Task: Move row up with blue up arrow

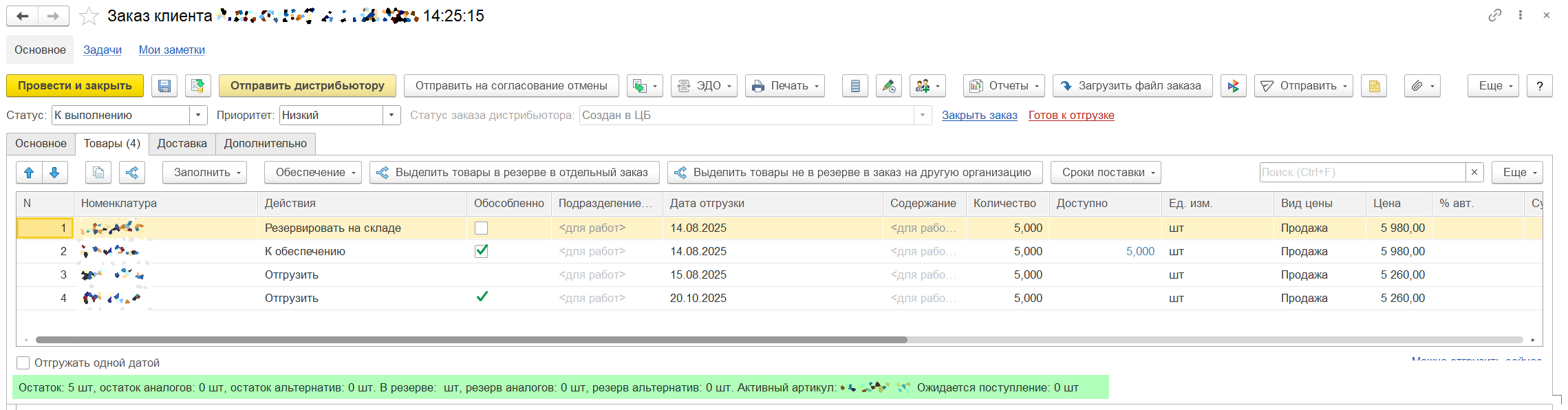Action: 29,173
